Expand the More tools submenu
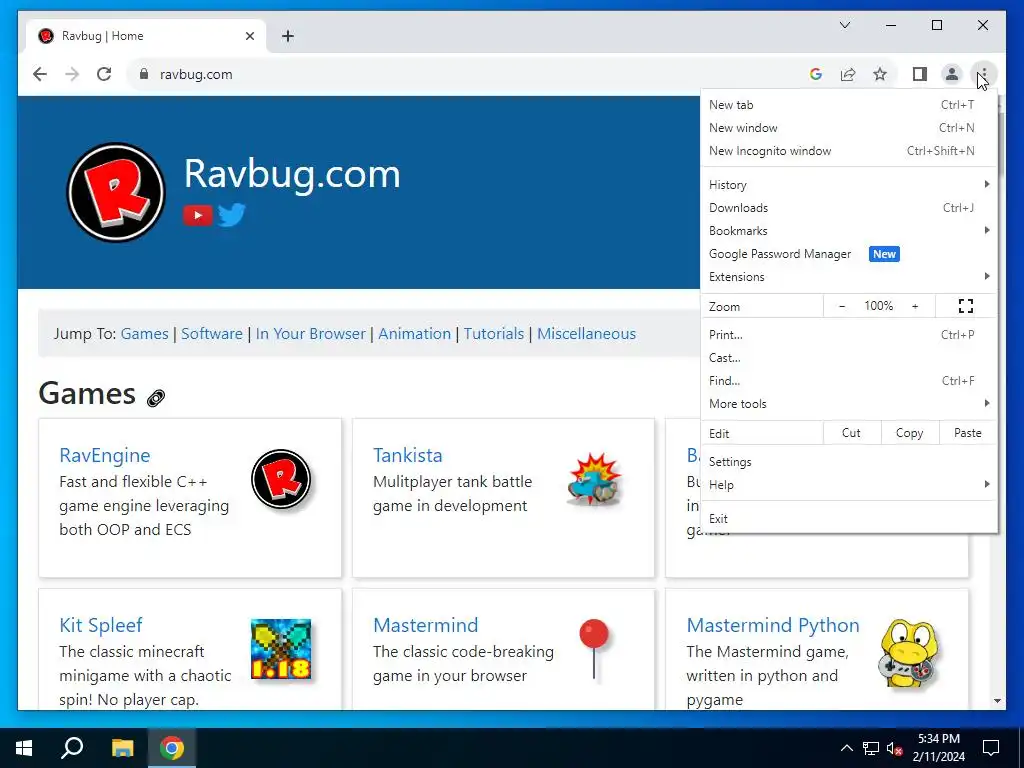 pos(848,404)
